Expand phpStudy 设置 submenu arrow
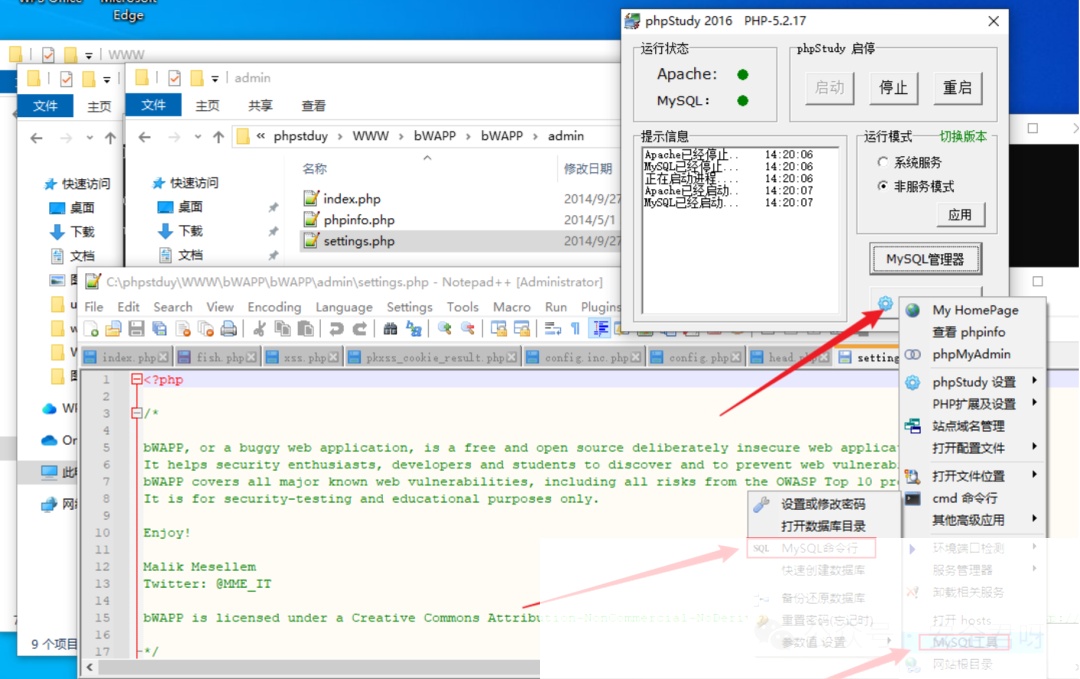This screenshot has width=1080, height=679. pyautogui.click(x=1035, y=380)
